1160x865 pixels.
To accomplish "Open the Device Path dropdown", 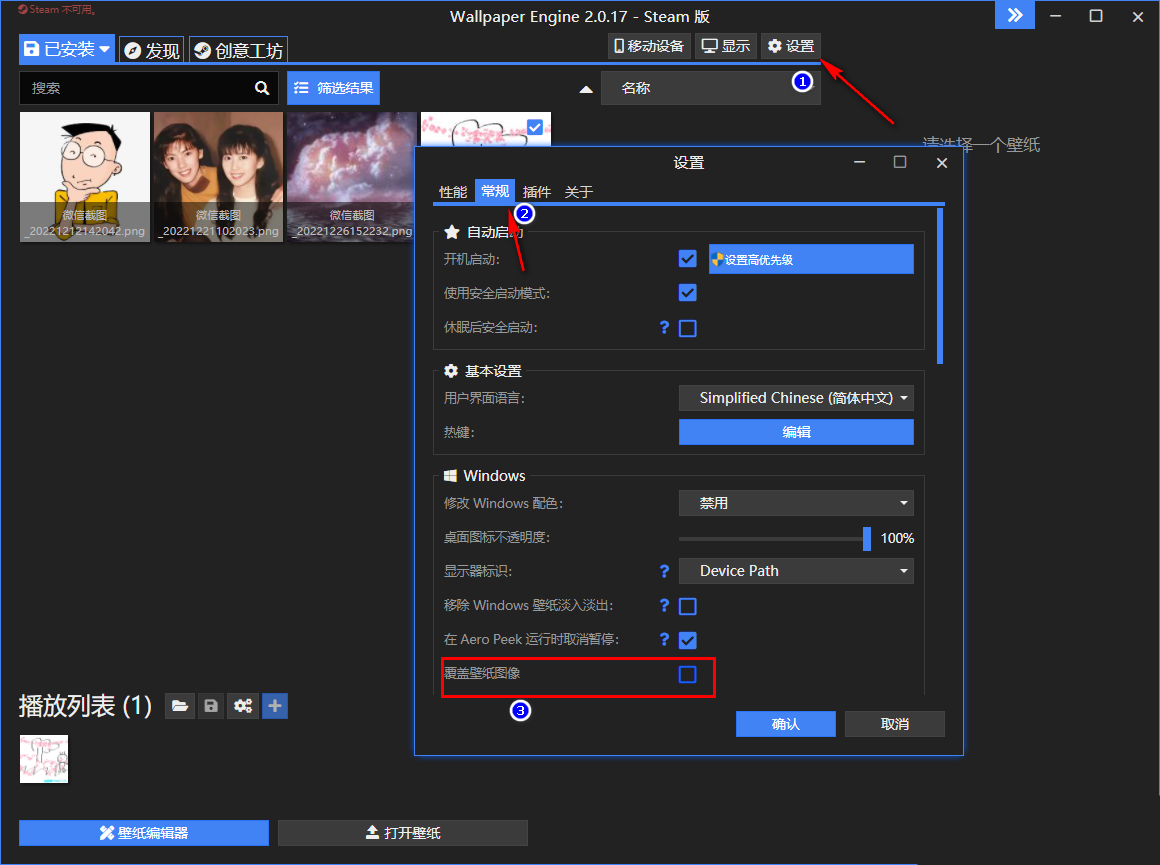I will 796,571.
